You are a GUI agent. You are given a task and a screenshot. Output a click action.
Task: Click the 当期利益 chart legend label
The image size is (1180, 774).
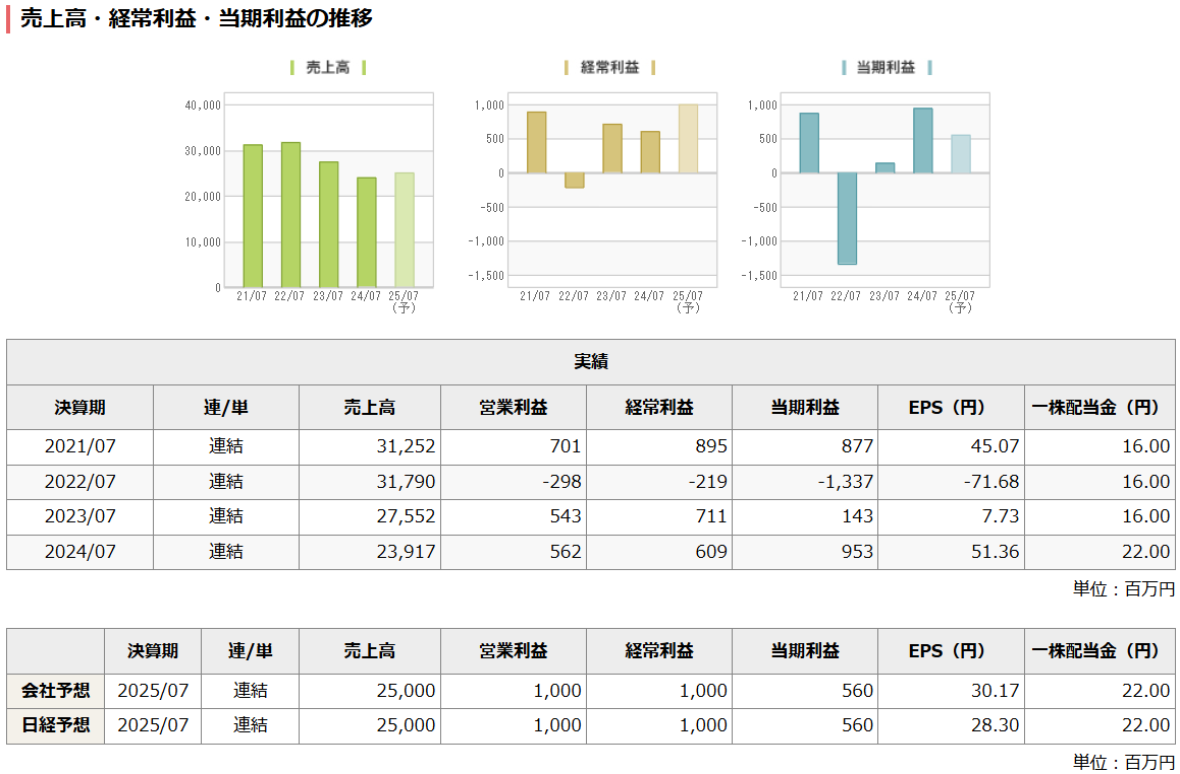886,68
